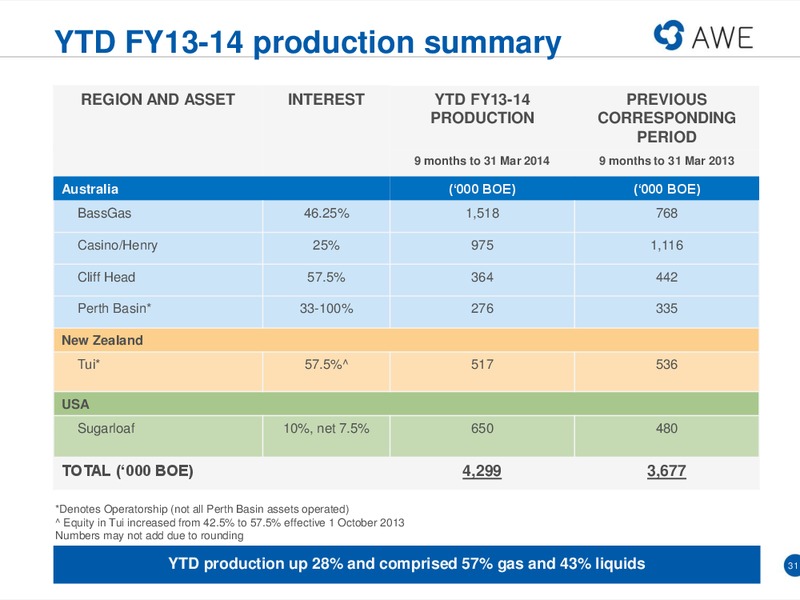Click the 'INTEREST' column header
800x600 pixels.
click(326, 99)
